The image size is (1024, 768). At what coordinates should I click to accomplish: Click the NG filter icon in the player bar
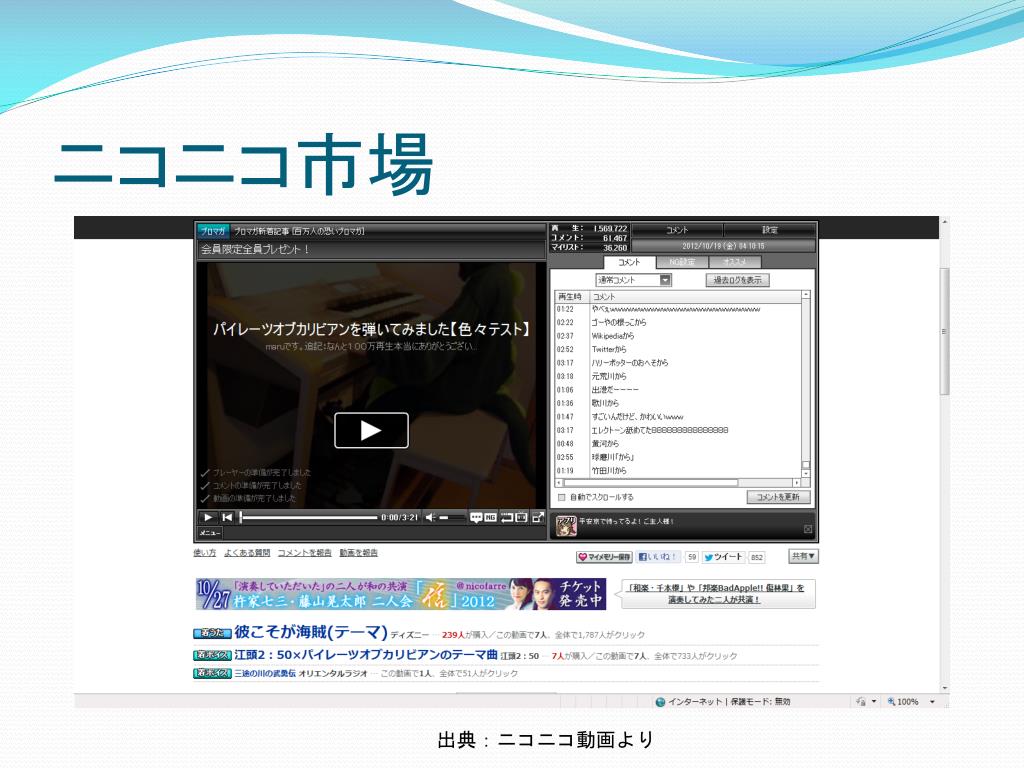pyautogui.click(x=490, y=517)
